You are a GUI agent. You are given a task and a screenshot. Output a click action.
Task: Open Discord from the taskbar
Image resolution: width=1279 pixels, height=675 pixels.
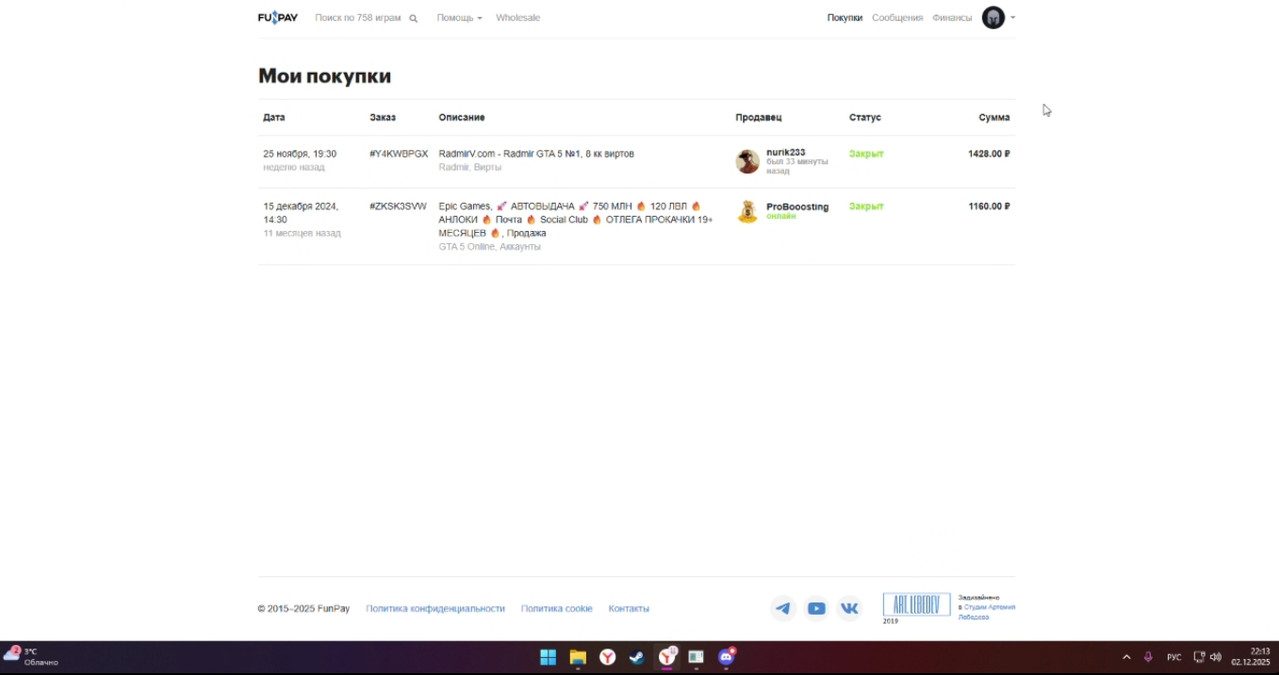tap(726, 657)
